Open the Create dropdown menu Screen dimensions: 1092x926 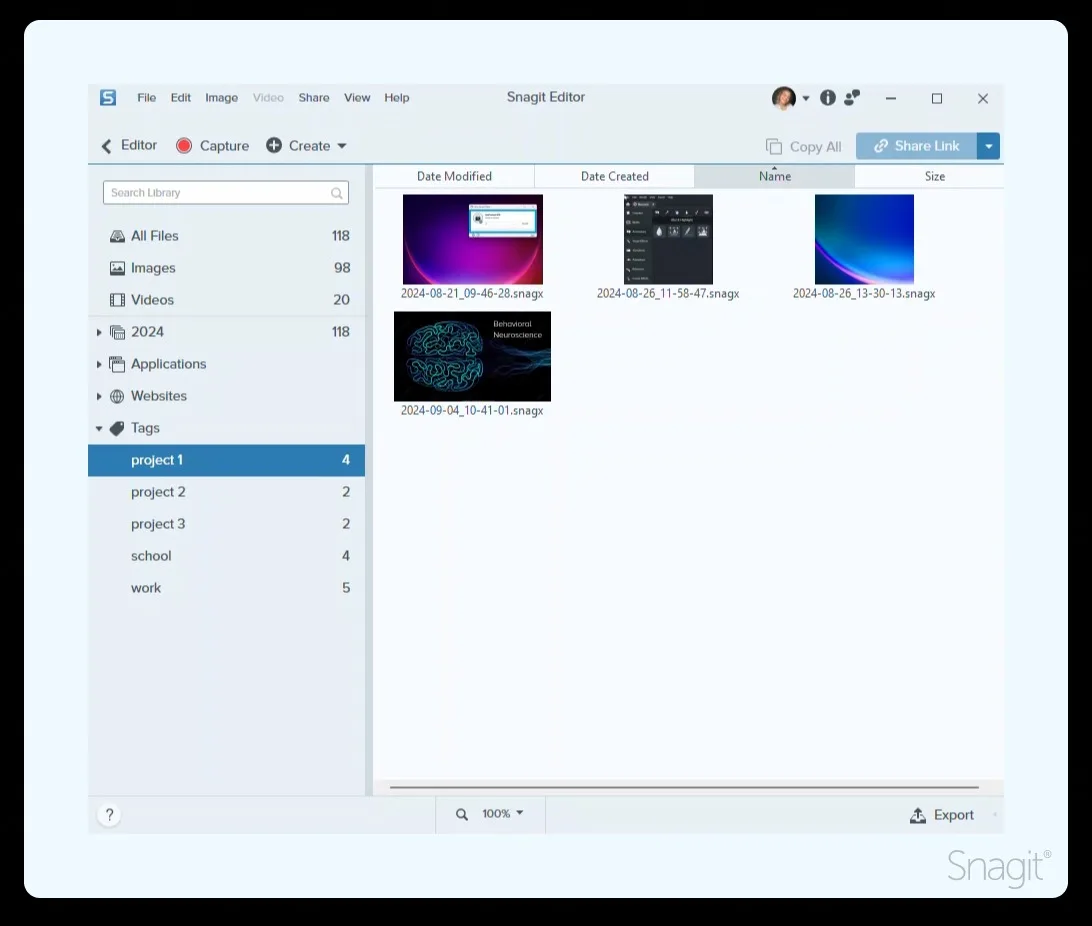306,146
